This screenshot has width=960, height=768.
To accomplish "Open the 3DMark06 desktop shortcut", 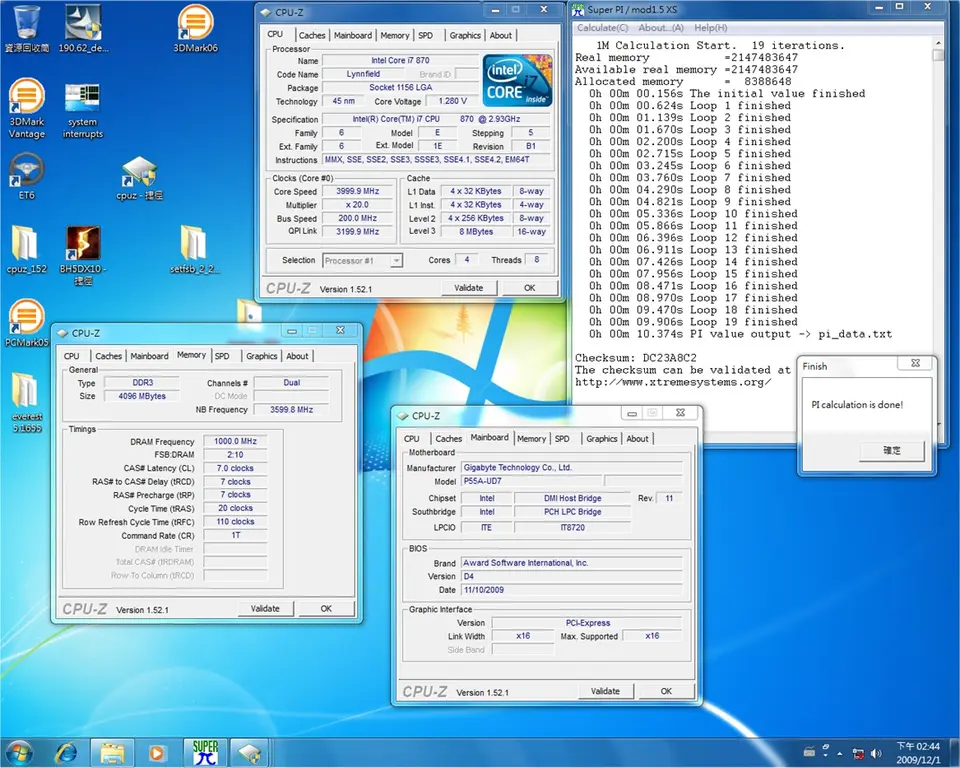I will pyautogui.click(x=195, y=24).
